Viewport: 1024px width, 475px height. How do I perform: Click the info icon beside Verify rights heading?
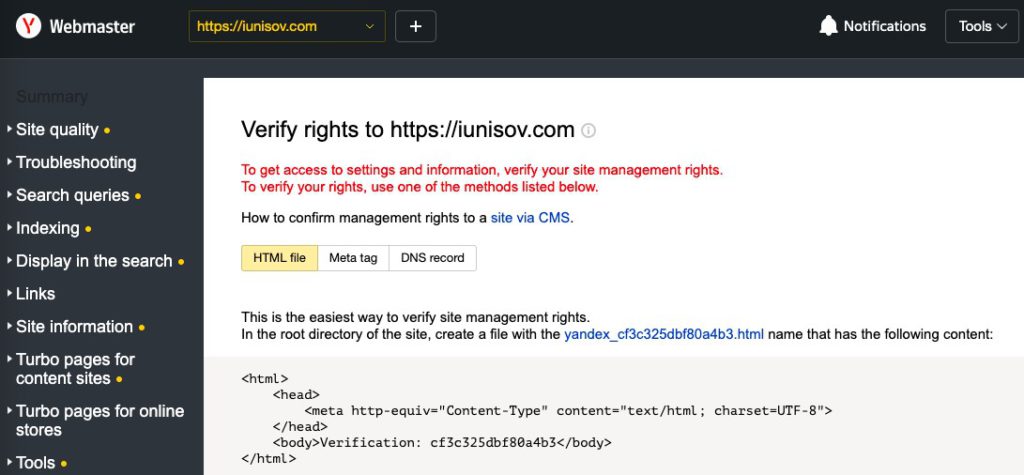coord(588,130)
